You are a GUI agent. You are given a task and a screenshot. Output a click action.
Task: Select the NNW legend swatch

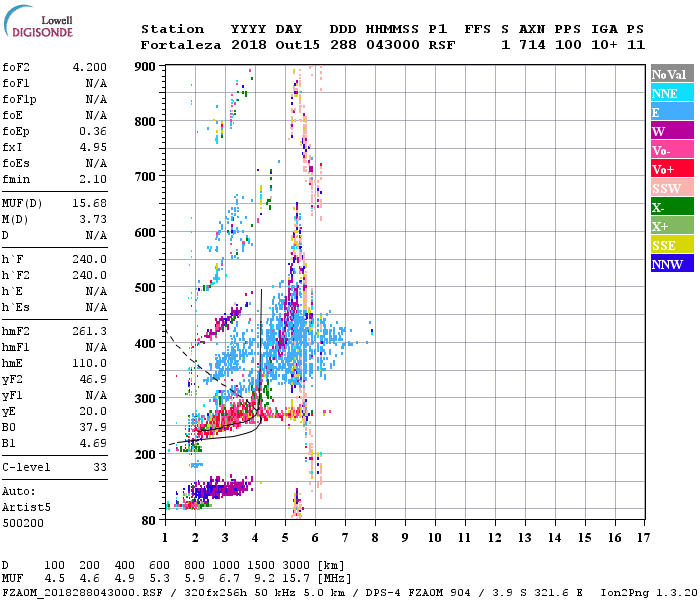point(672,264)
